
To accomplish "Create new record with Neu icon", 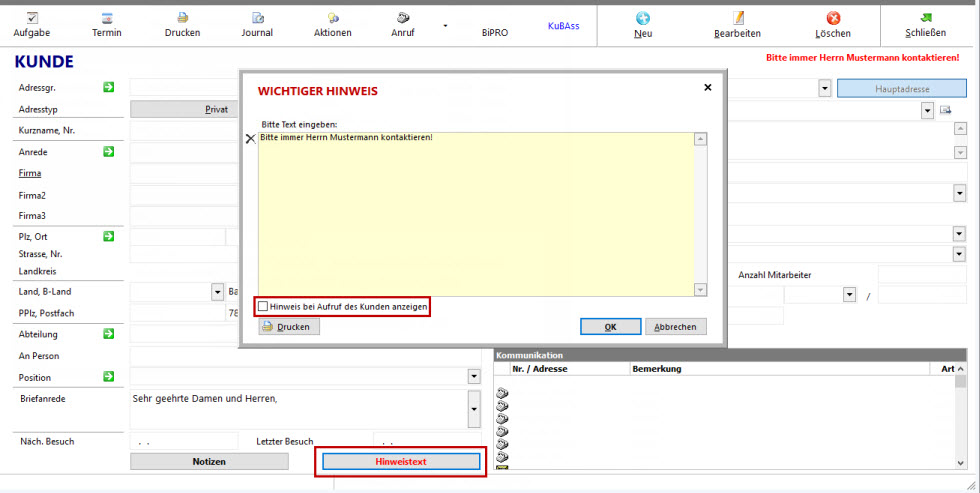I will (643, 18).
